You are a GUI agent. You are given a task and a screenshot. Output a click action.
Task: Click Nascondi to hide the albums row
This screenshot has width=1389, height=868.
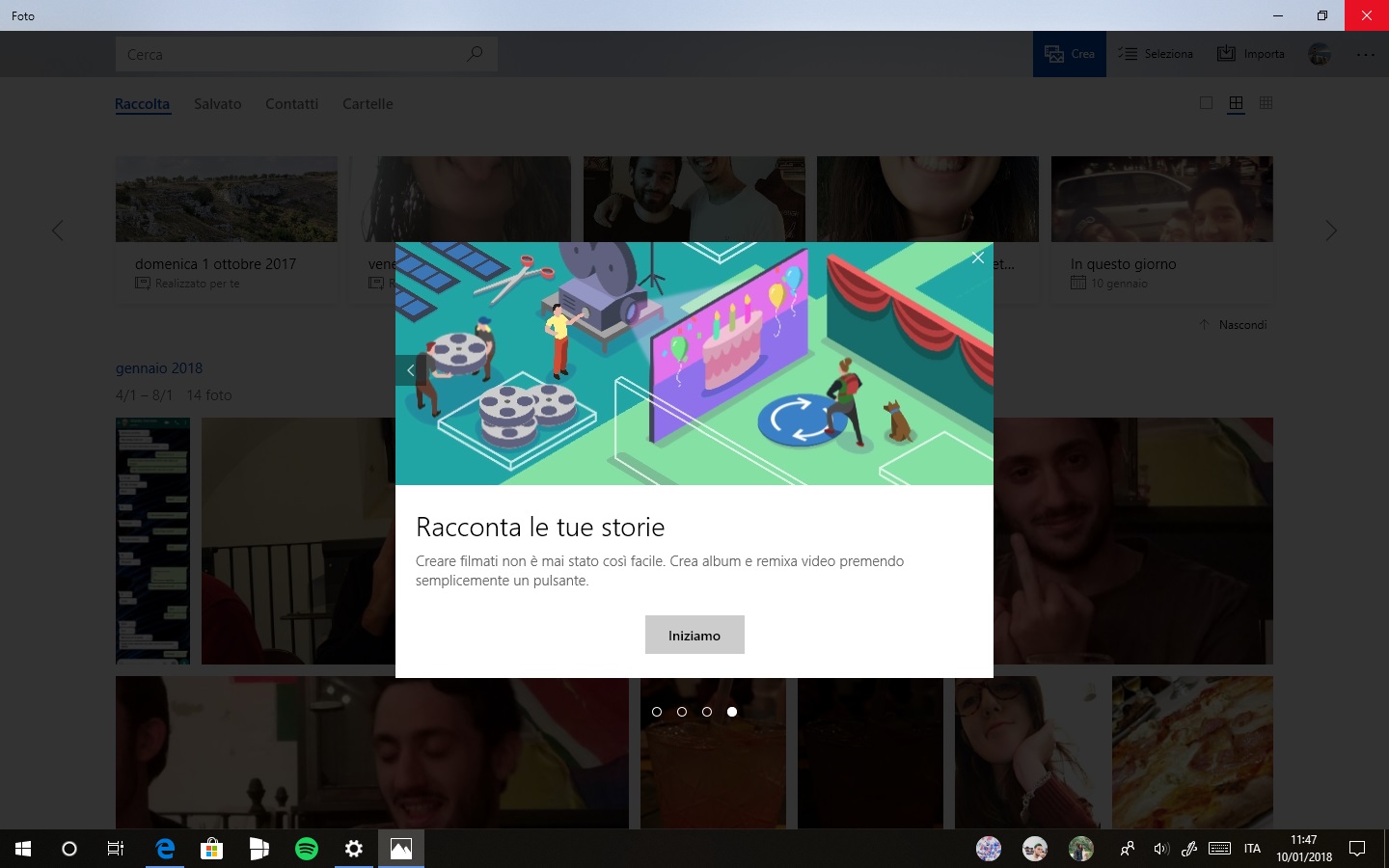(1234, 325)
